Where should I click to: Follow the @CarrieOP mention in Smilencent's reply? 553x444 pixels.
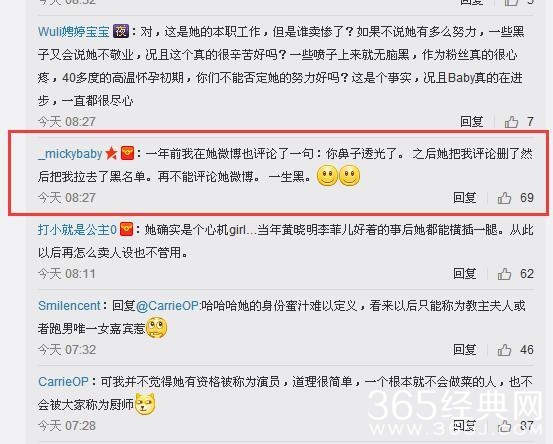(168, 305)
